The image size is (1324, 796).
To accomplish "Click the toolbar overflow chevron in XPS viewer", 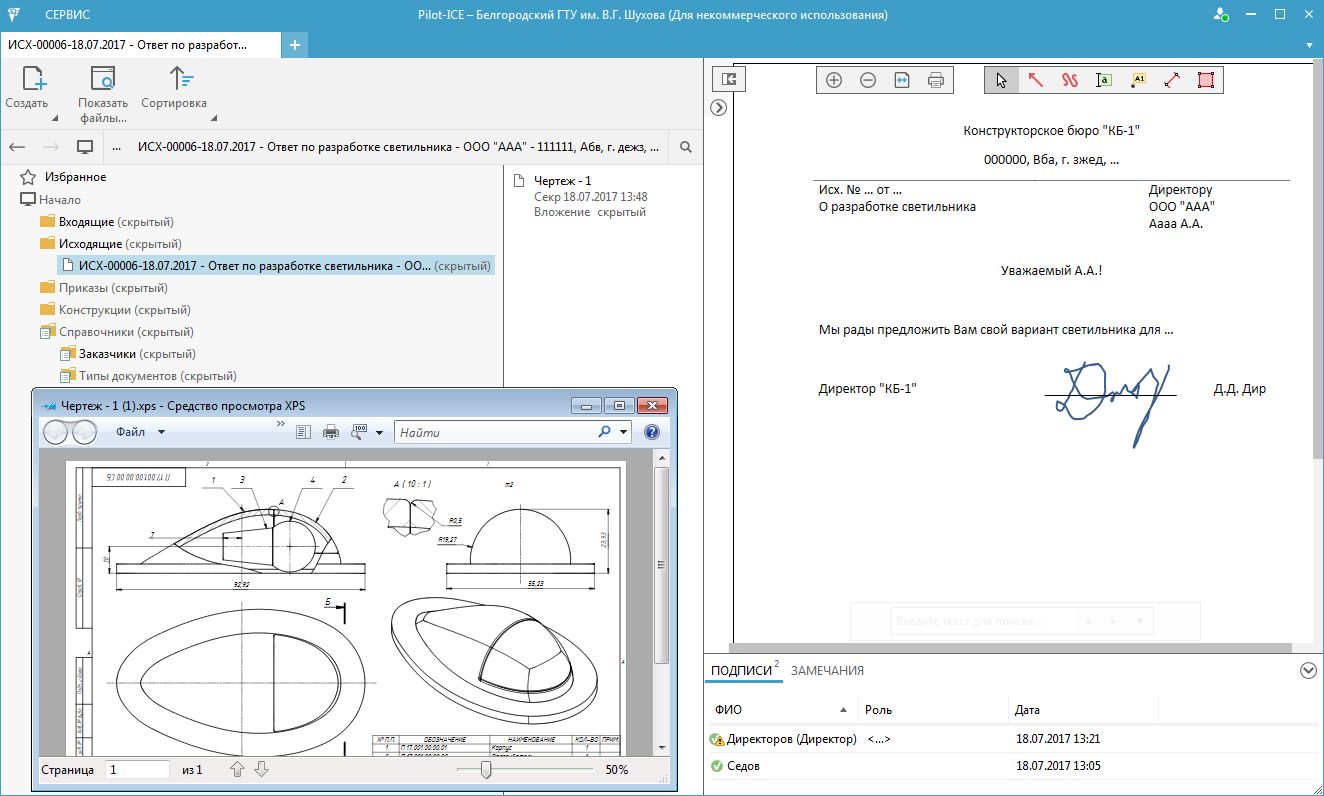I will coord(281,424).
